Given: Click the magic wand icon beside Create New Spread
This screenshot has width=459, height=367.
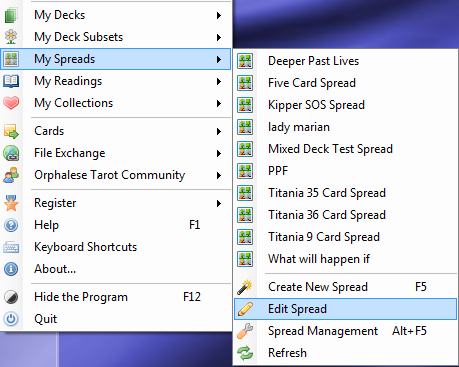Looking at the screenshot, I should [x=245, y=287].
